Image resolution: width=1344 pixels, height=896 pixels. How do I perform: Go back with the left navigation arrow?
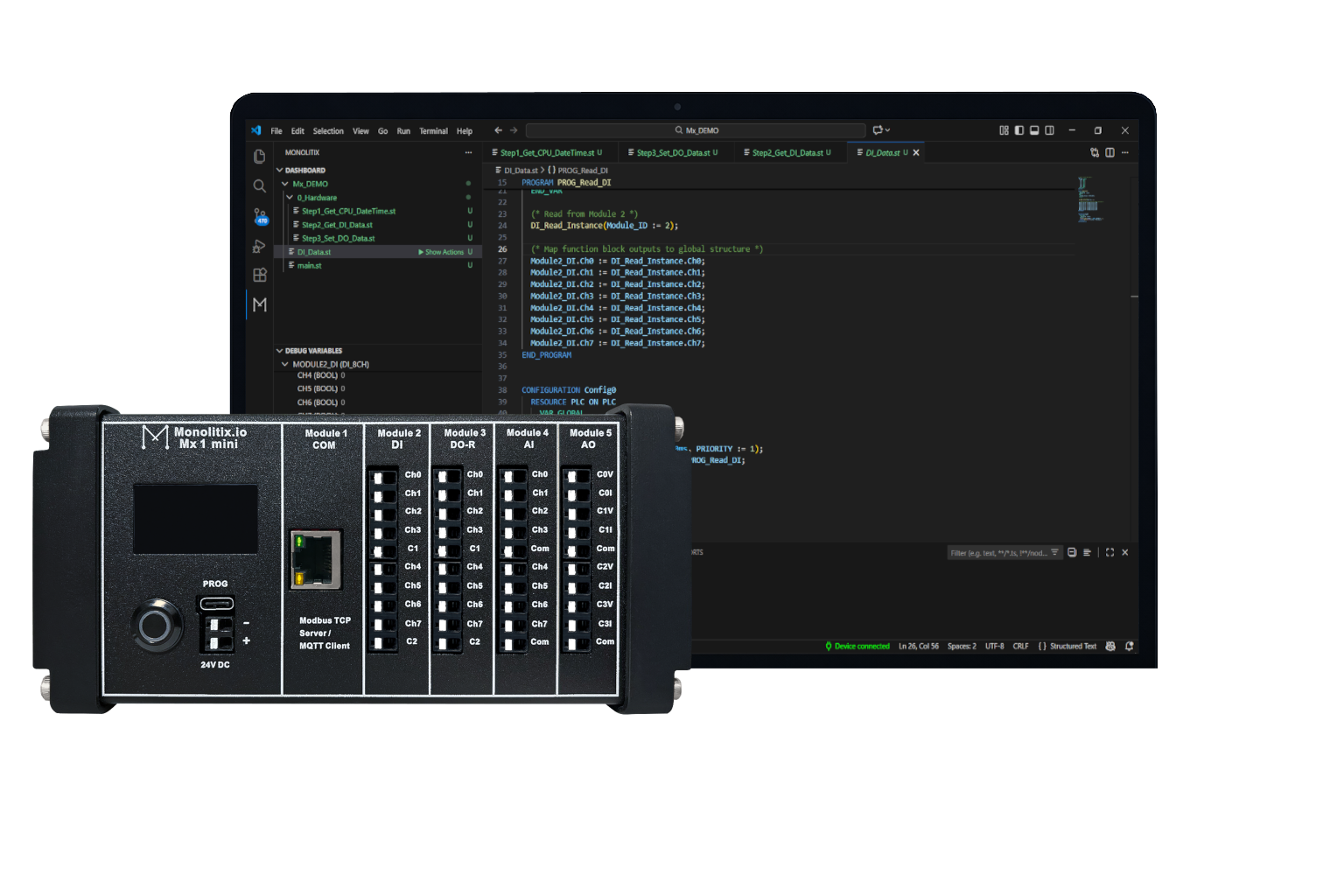(498, 130)
